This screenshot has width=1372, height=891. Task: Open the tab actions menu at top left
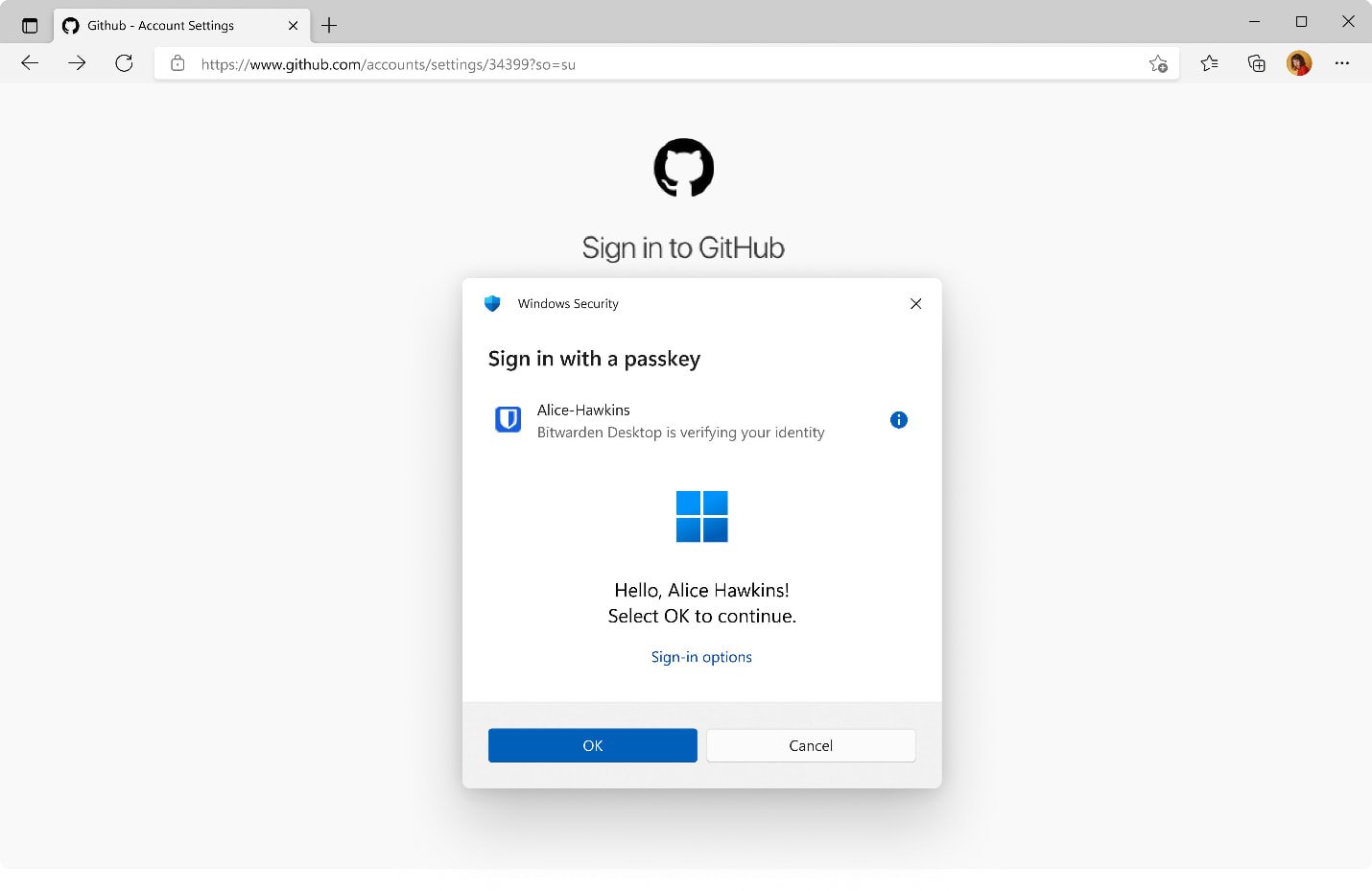(28, 25)
